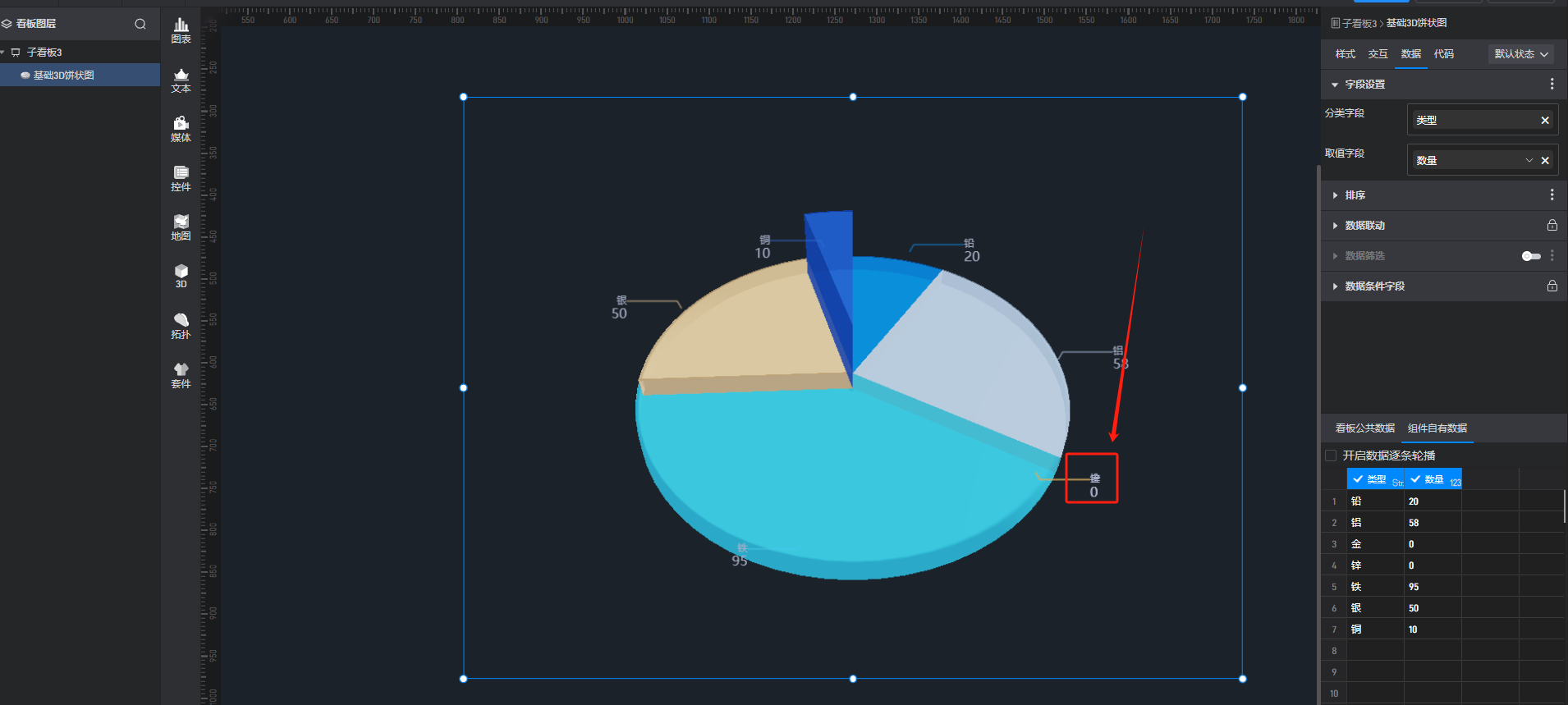This screenshot has height=705, width=1568.
Task: Open more options for 排序
Action: pos(1552,195)
